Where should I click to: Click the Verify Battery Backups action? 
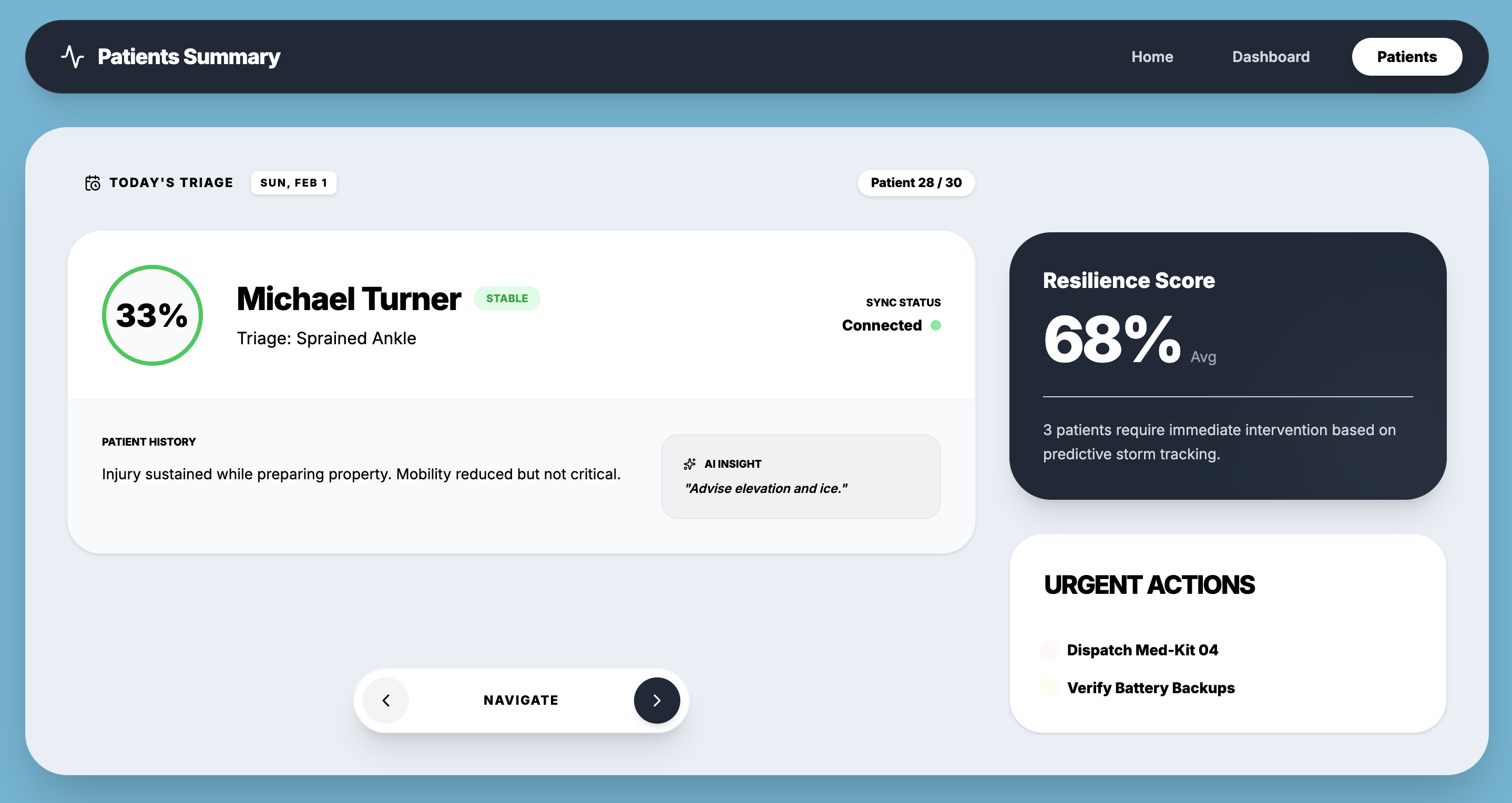point(1150,687)
